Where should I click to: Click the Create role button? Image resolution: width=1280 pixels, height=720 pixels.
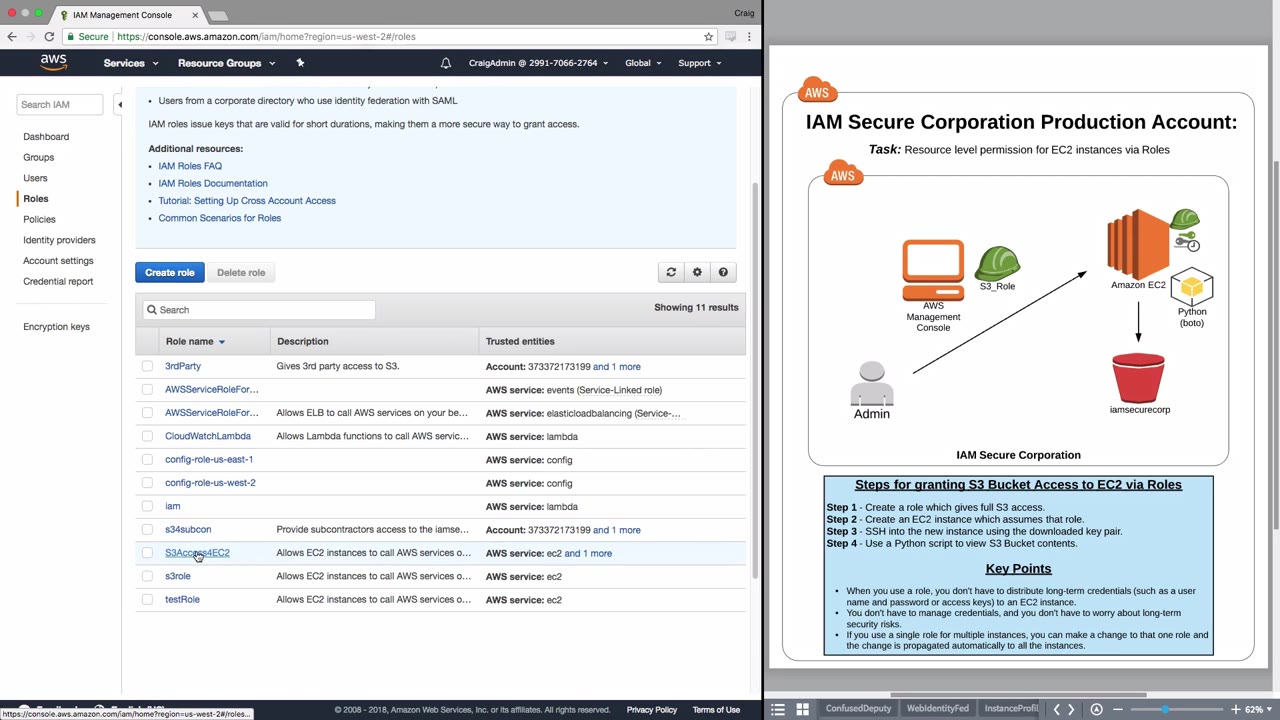point(170,272)
